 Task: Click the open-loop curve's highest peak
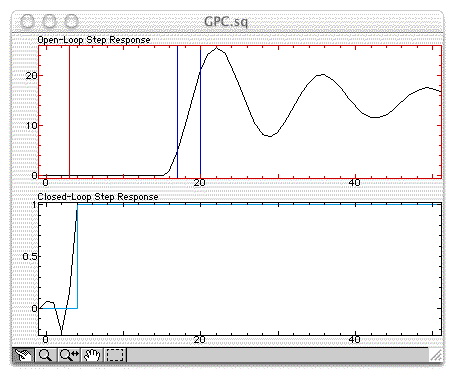[217, 49]
